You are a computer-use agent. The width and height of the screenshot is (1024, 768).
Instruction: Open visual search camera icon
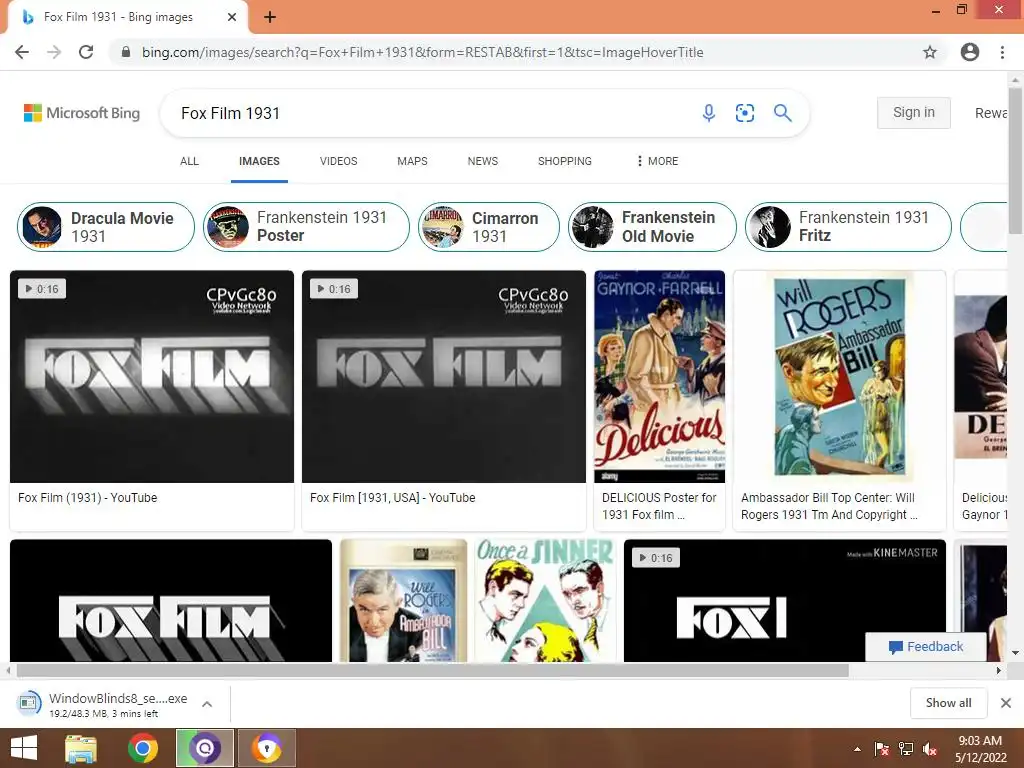(x=744, y=113)
